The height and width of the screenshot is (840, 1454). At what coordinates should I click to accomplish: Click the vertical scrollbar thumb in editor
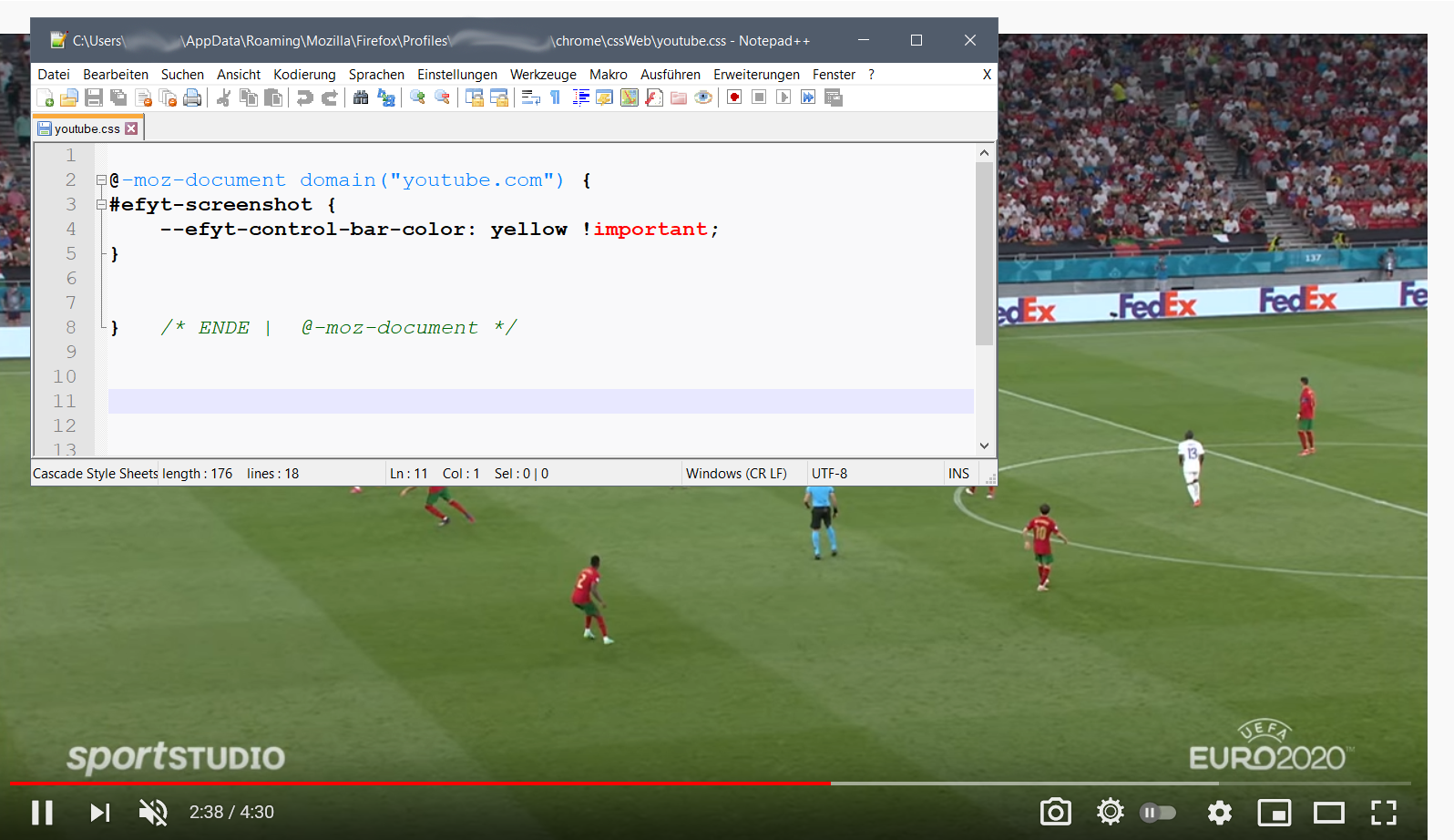(x=984, y=254)
